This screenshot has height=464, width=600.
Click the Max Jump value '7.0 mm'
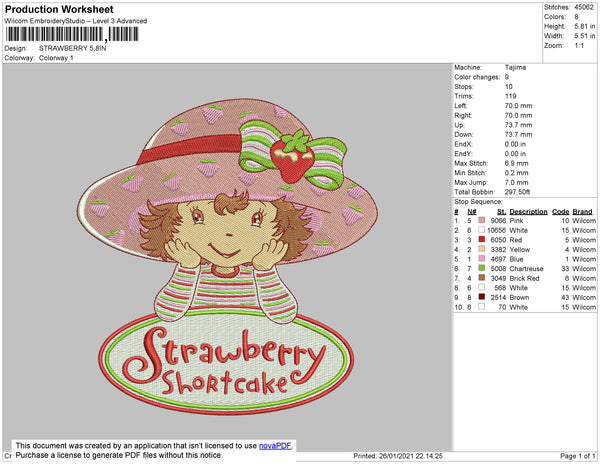pyautogui.click(x=516, y=182)
